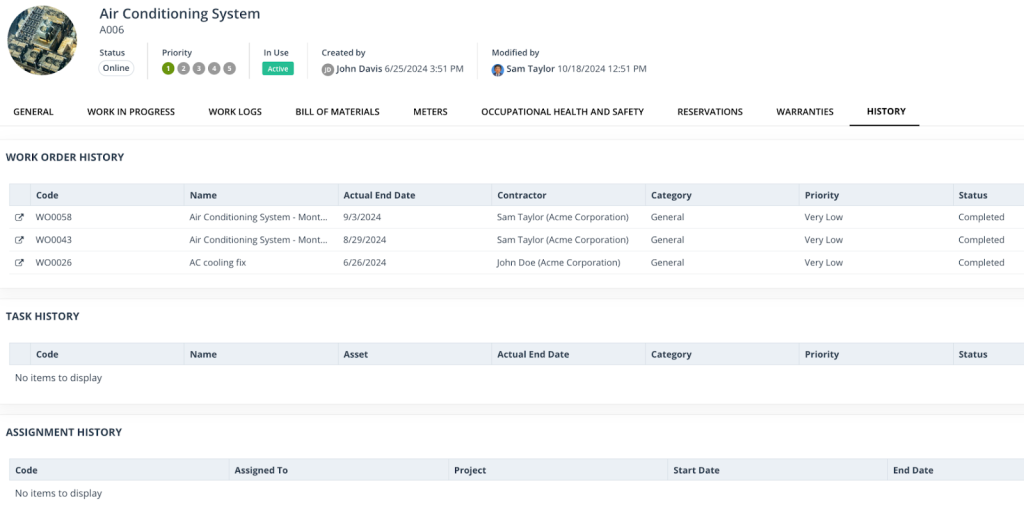Click the Online status badge
The height and width of the screenshot is (511, 1024).
pyautogui.click(x=116, y=68)
